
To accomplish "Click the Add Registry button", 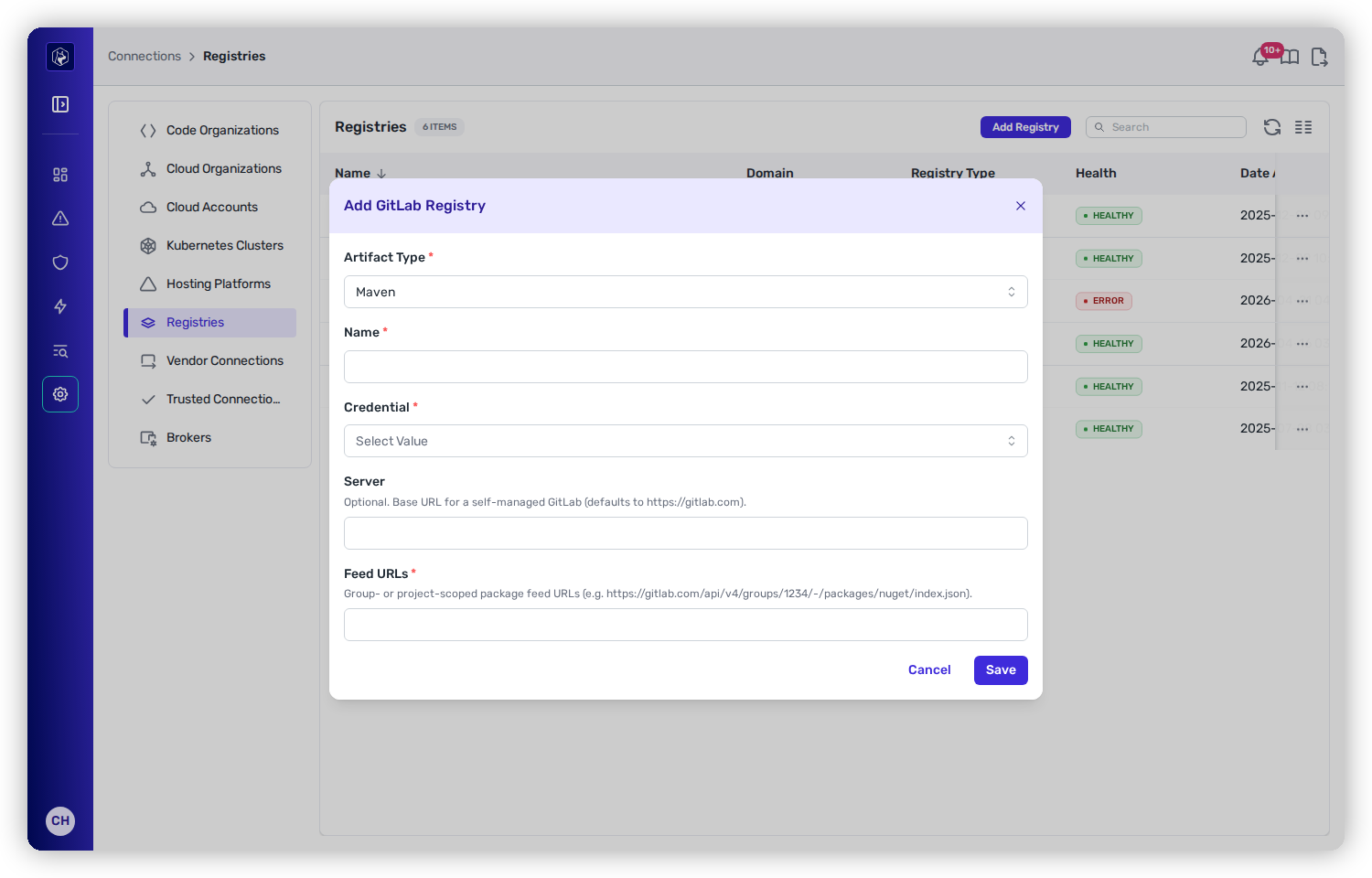I will click(1025, 127).
